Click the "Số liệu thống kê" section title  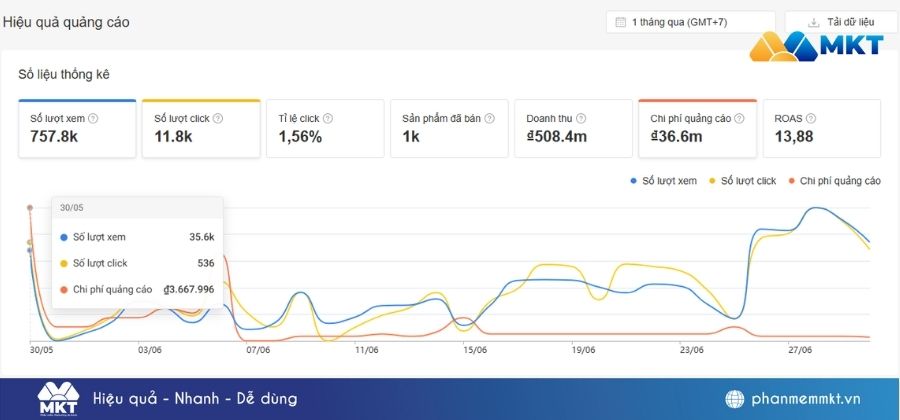[64, 75]
